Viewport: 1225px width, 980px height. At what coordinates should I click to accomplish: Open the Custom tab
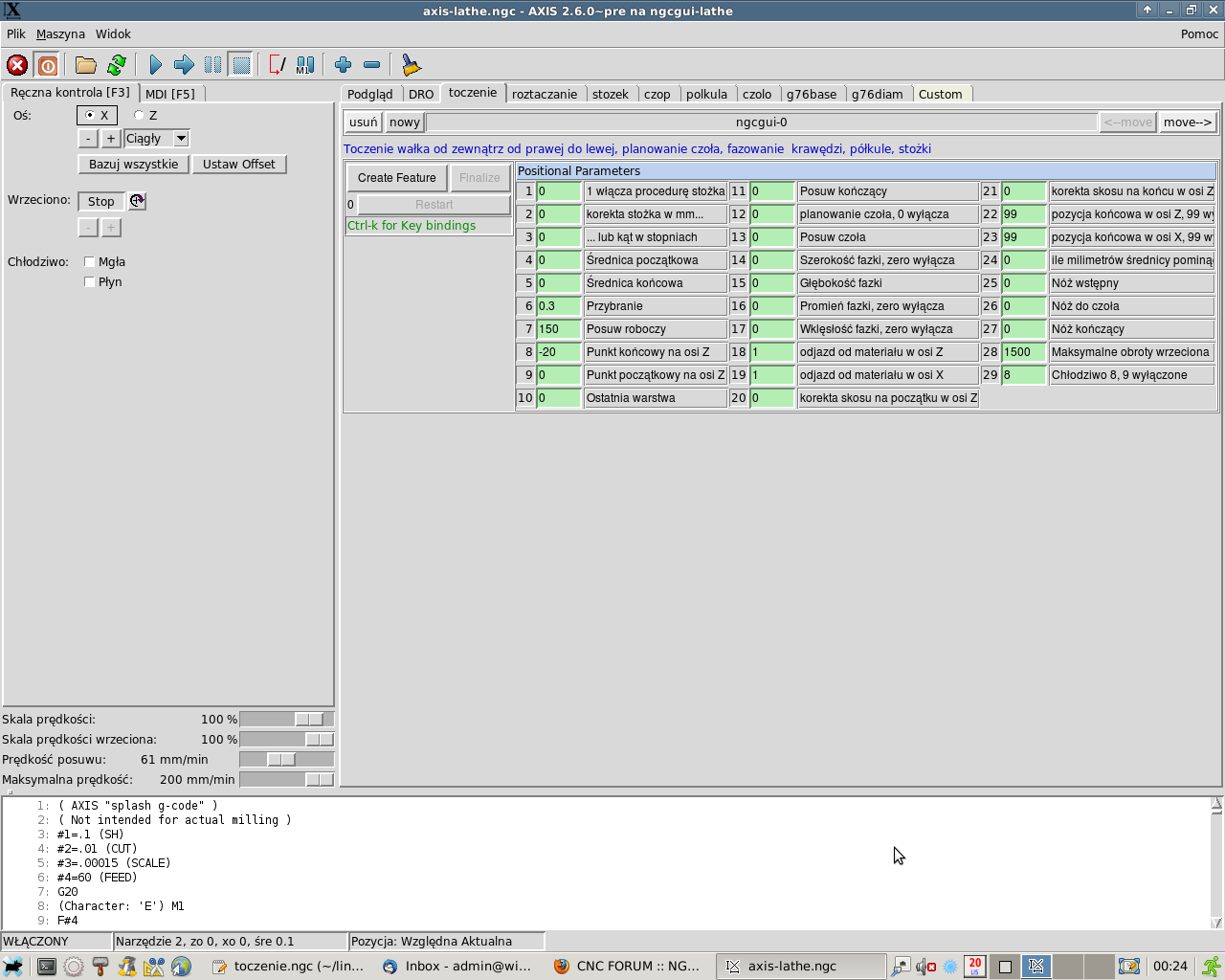[x=941, y=94]
